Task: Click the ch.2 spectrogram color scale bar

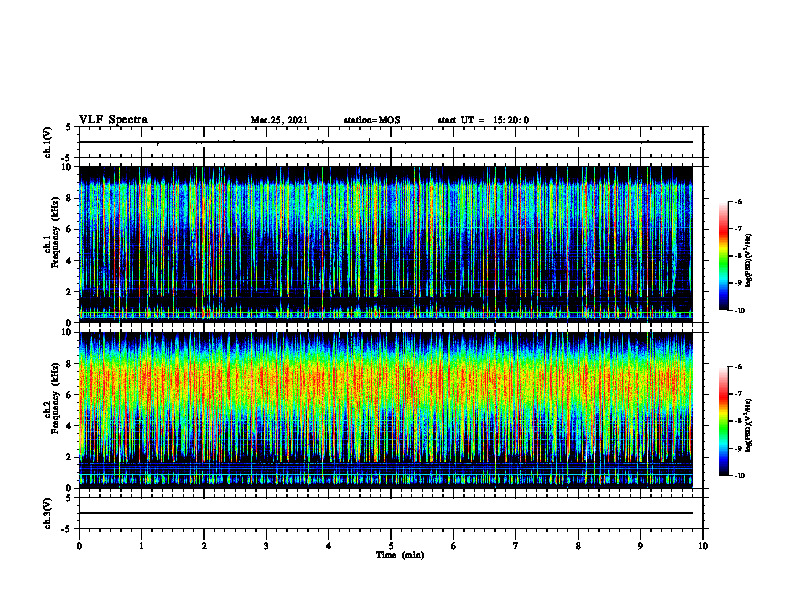Action: coord(724,421)
